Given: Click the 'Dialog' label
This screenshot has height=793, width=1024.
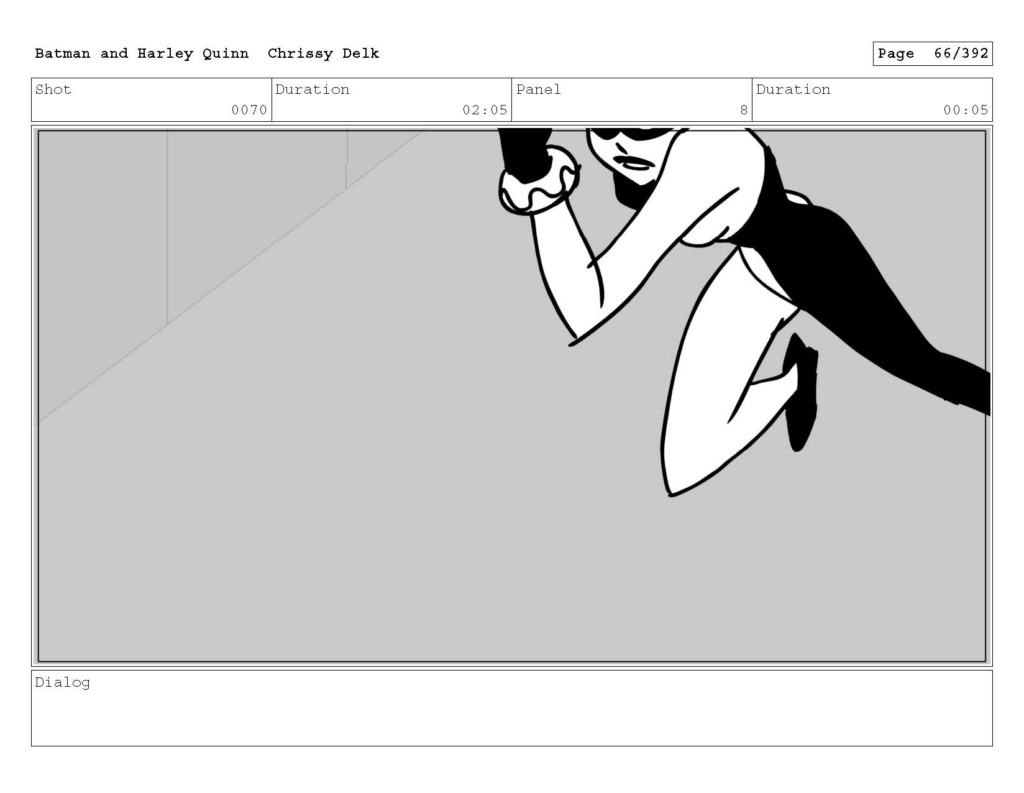Looking at the screenshot, I should tap(62, 683).
